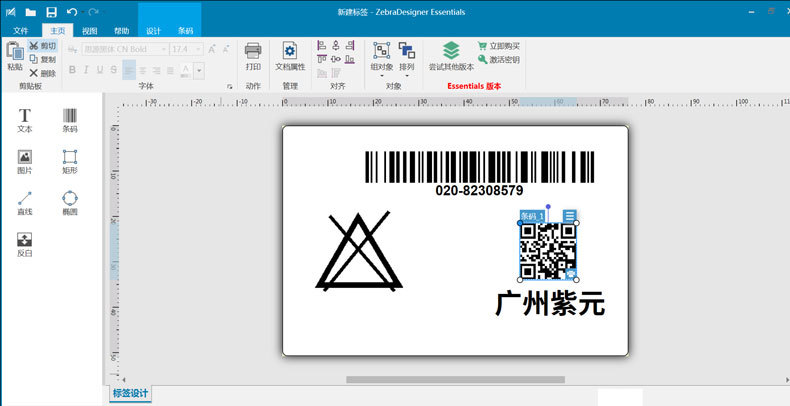
Task: Align objects to the right edge
Action: click(350, 45)
